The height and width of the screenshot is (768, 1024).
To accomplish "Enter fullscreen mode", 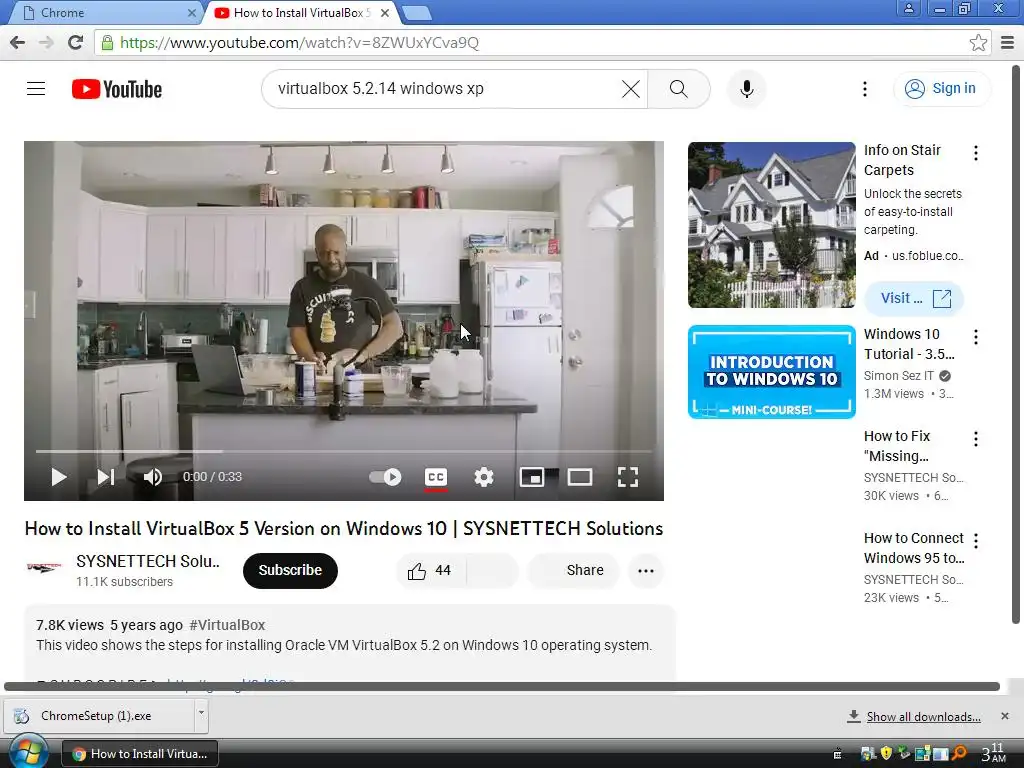I will [x=628, y=477].
